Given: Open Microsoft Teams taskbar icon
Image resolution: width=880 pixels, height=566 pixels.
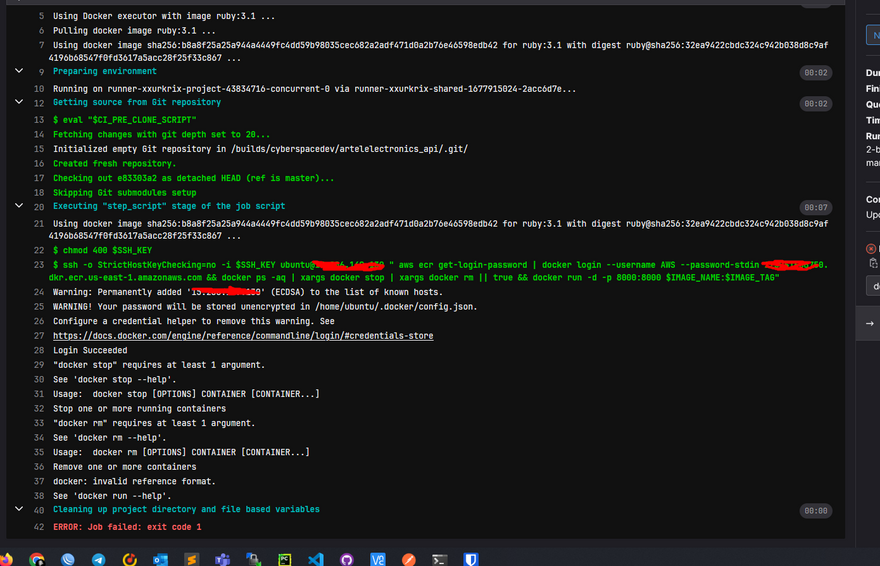Looking at the screenshot, I should (x=223, y=560).
